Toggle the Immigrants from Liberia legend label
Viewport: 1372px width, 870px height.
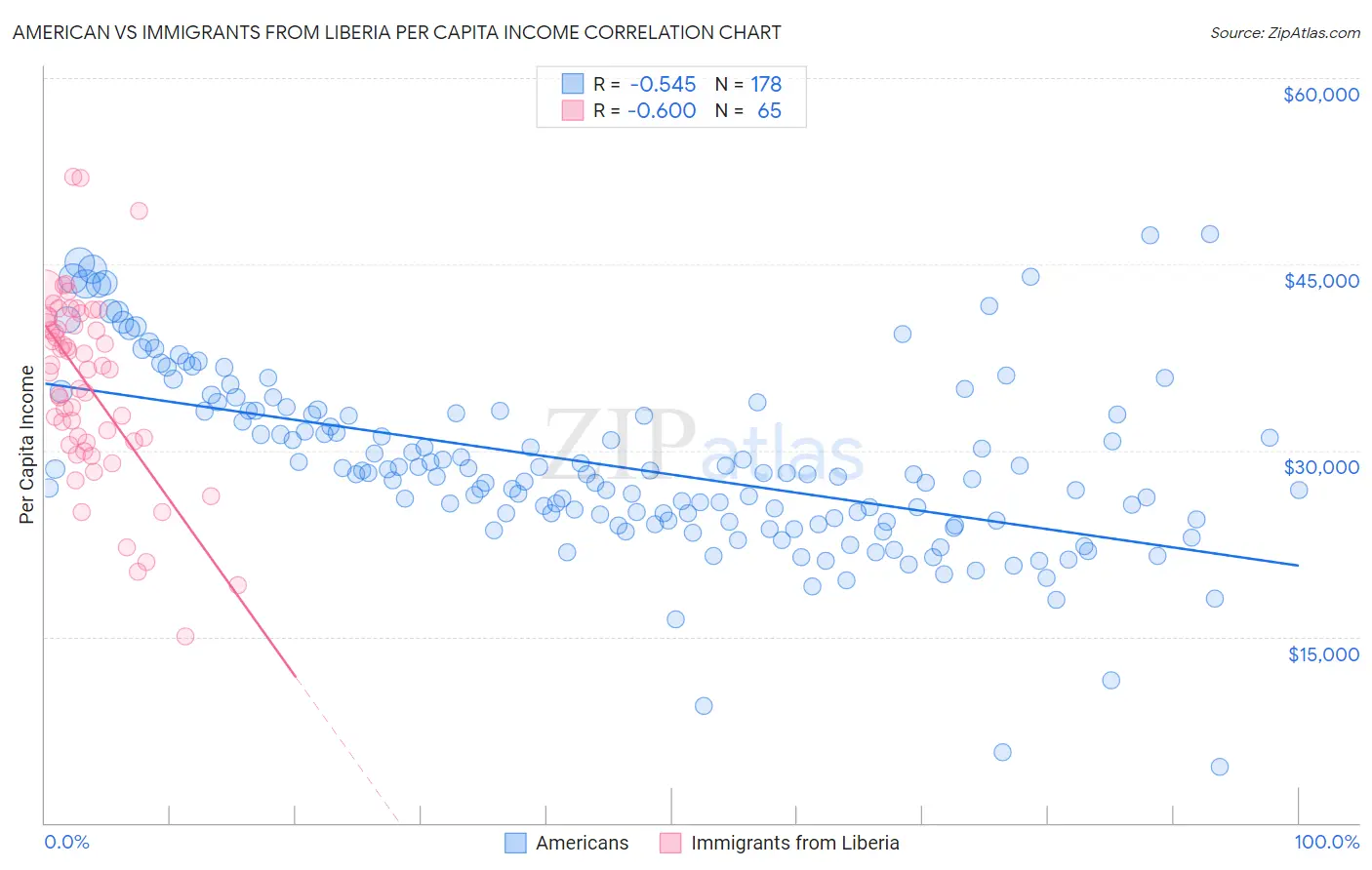point(794,843)
